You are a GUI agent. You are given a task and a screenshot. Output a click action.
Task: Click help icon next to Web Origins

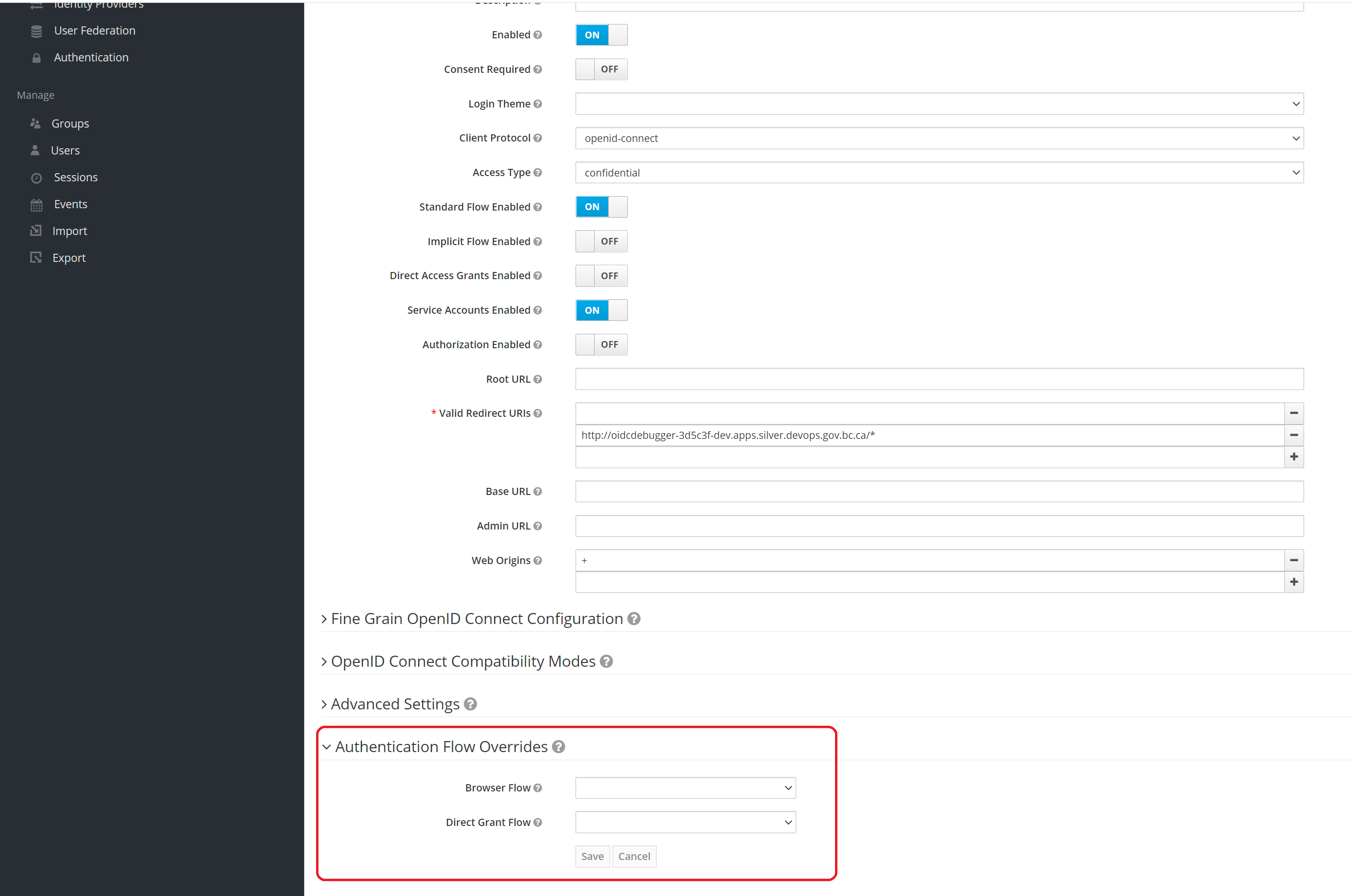click(x=538, y=561)
